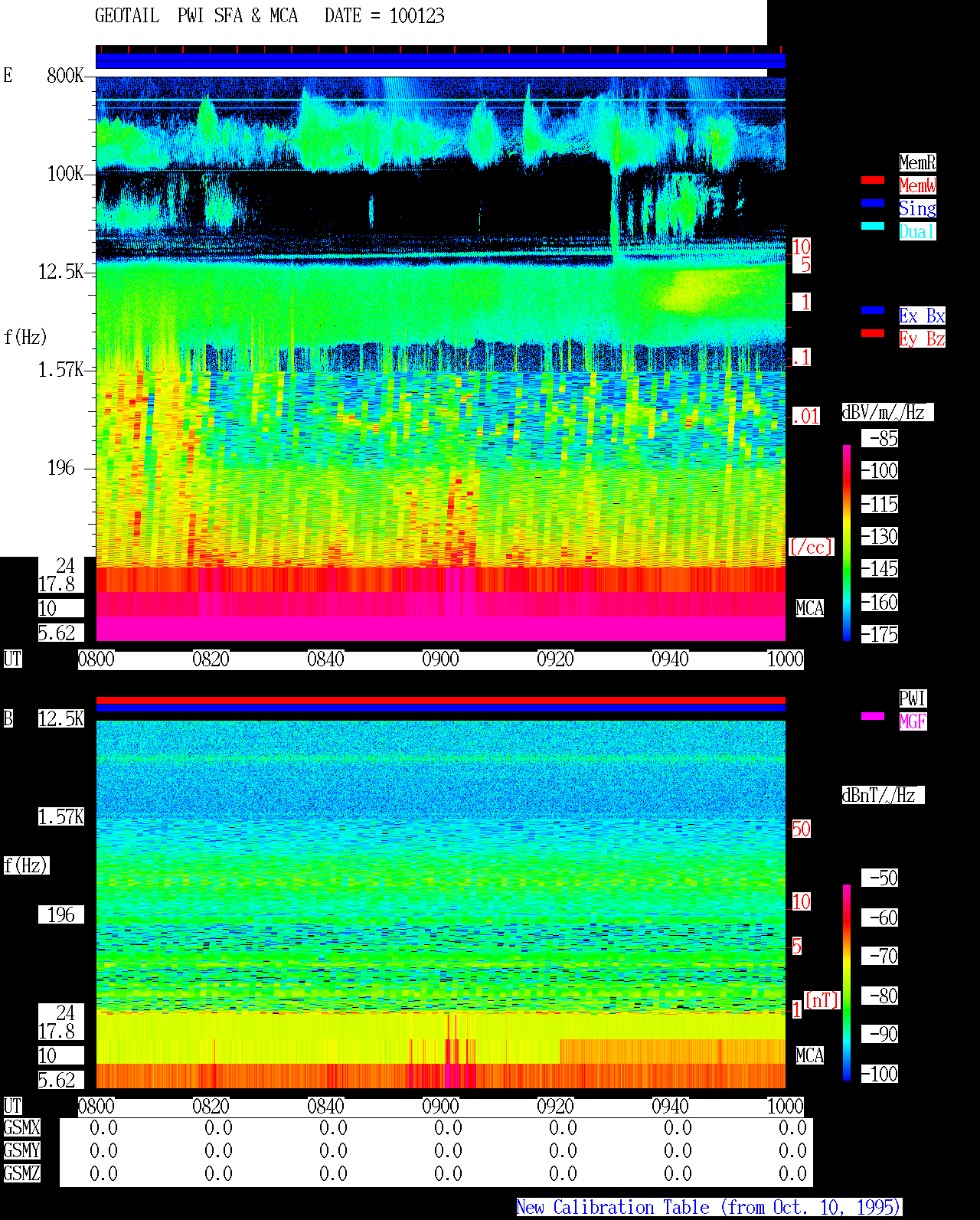The height and width of the screenshot is (1220, 980).
Task: Select the blue Sing legend swatch
Action: [x=873, y=203]
